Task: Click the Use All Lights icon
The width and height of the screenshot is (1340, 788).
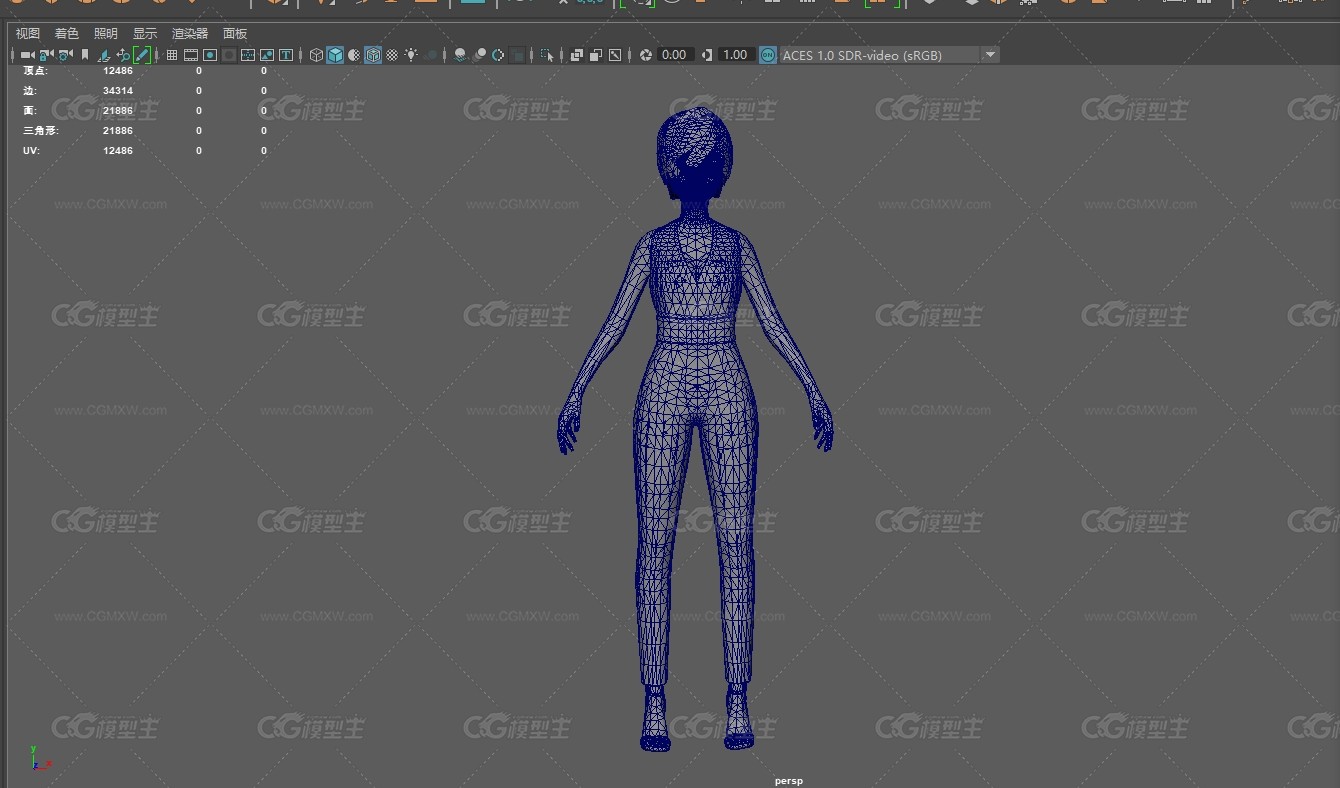Action: click(411, 55)
